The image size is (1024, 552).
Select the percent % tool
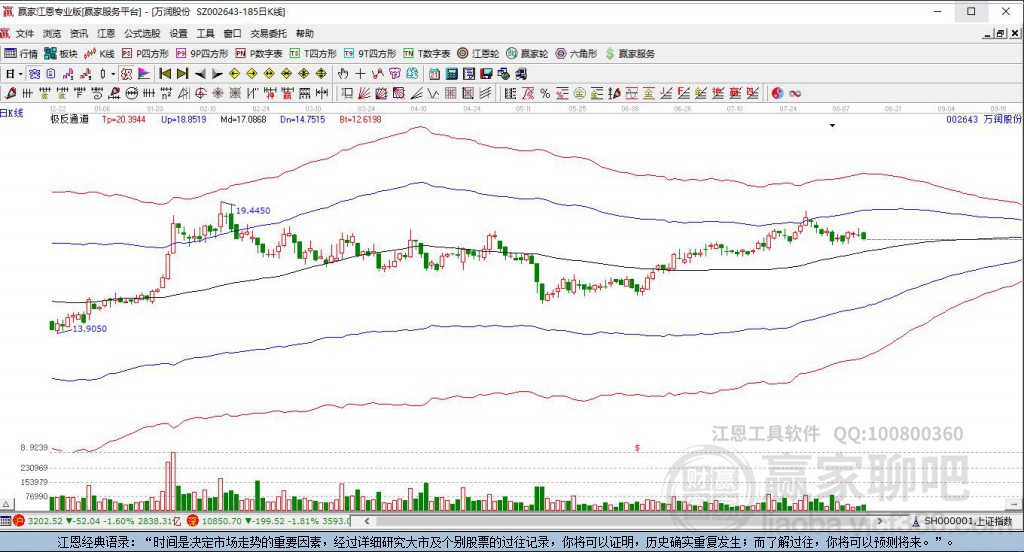pyautogui.click(x=545, y=93)
